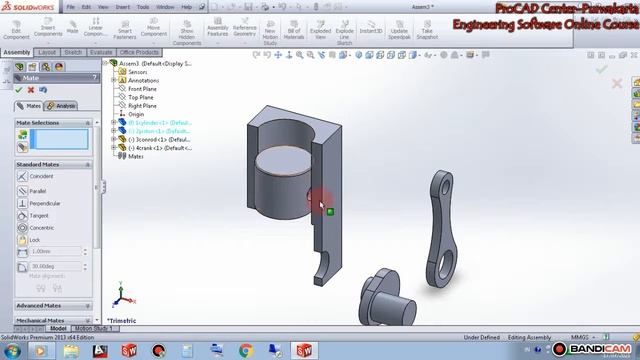Expand the Assem3 root tree node
640x360 pixels.
click(105, 63)
